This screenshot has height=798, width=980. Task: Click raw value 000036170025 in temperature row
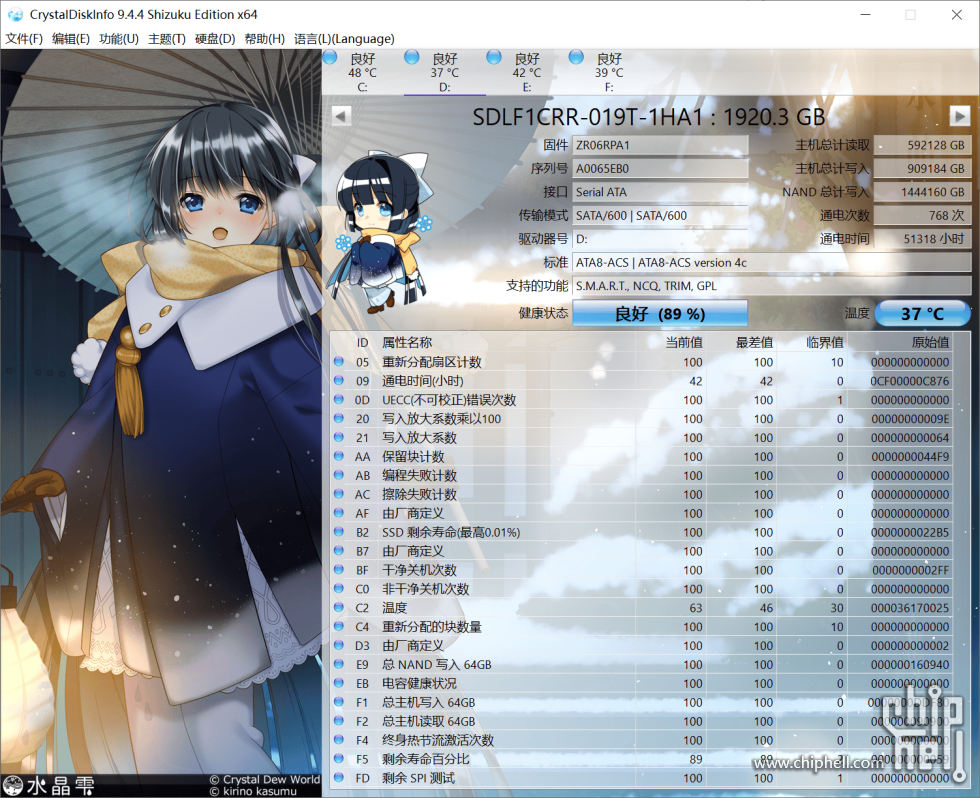point(909,608)
